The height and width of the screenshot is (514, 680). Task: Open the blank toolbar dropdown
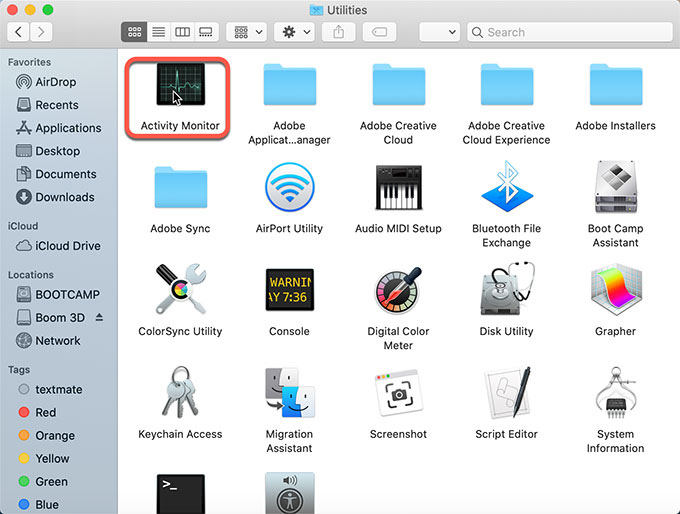tap(439, 32)
